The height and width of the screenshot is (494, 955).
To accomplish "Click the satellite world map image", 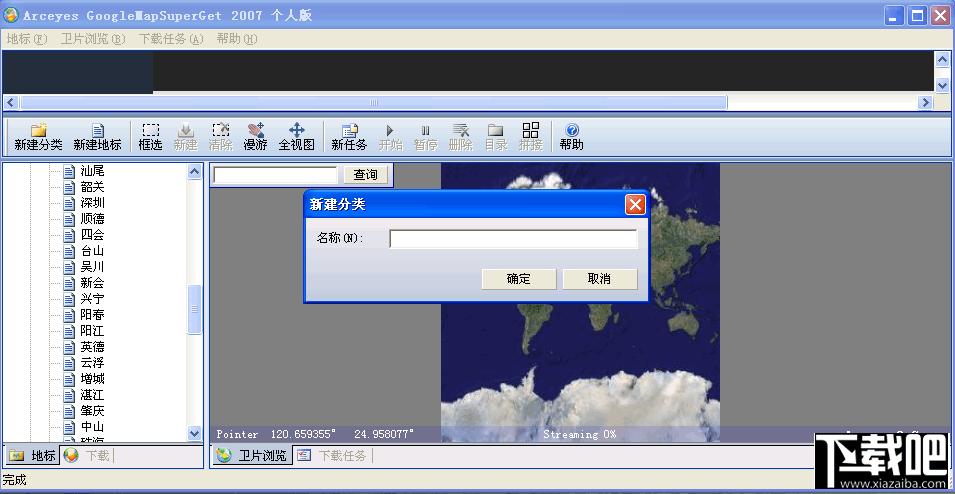I will [x=580, y=302].
